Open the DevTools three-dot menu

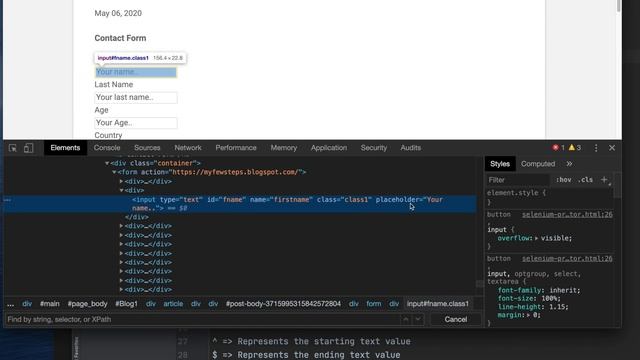pos(596,148)
